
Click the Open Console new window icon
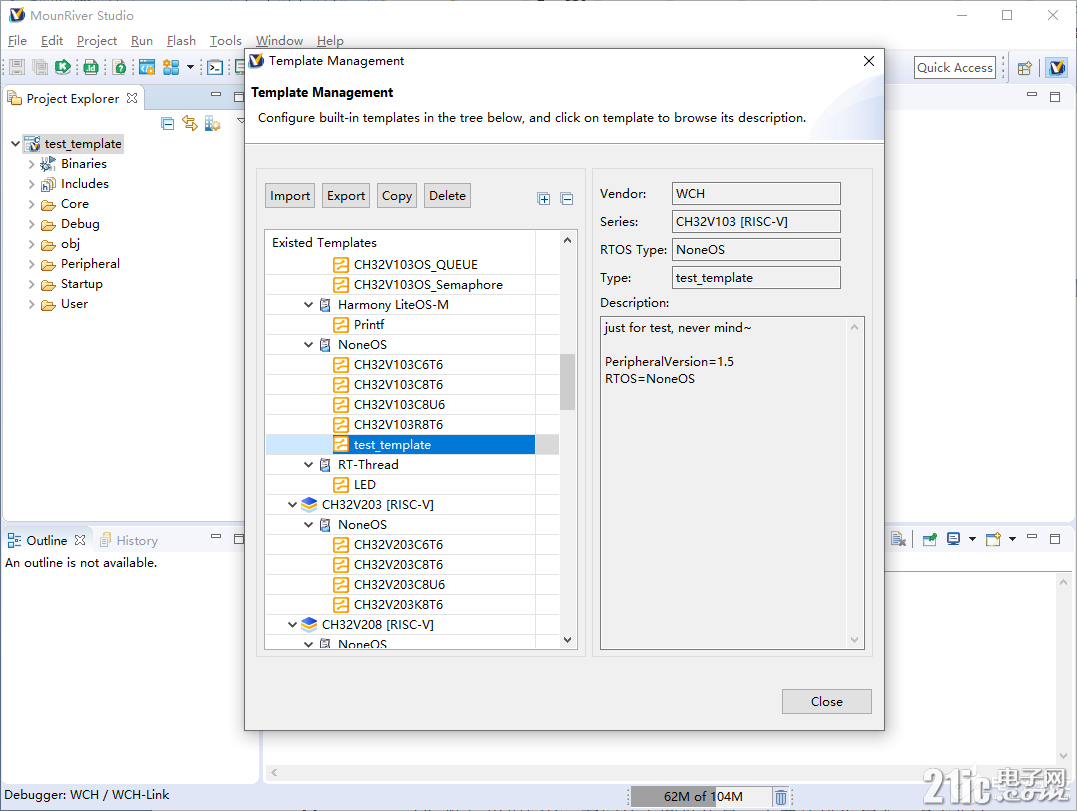(x=993, y=539)
